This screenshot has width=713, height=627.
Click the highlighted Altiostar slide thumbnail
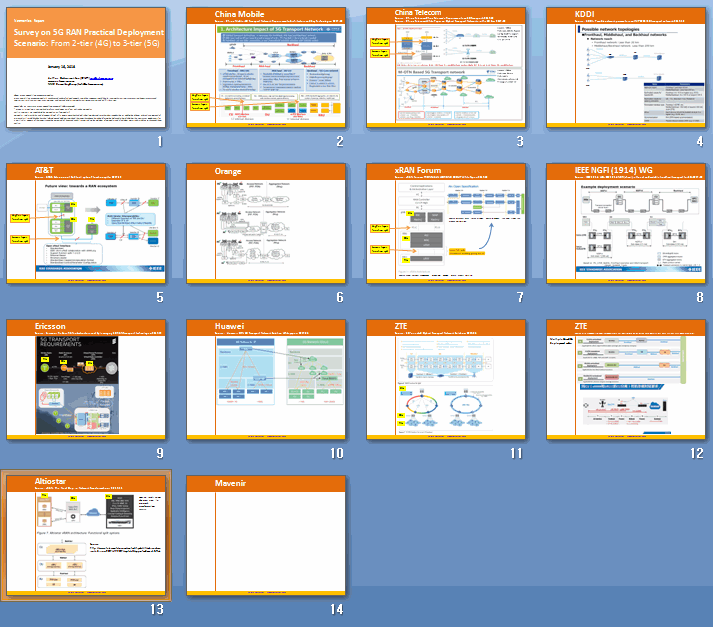coord(86,535)
